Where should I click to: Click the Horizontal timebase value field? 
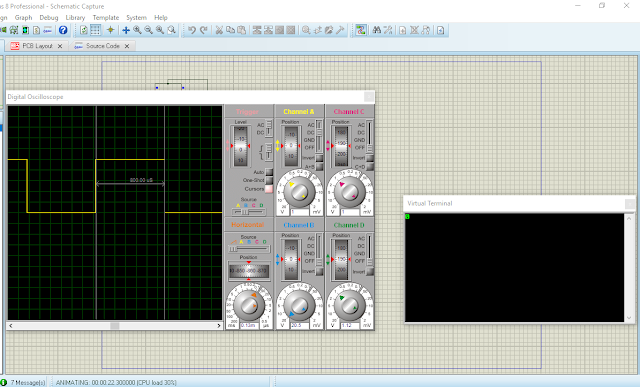coord(249,325)
